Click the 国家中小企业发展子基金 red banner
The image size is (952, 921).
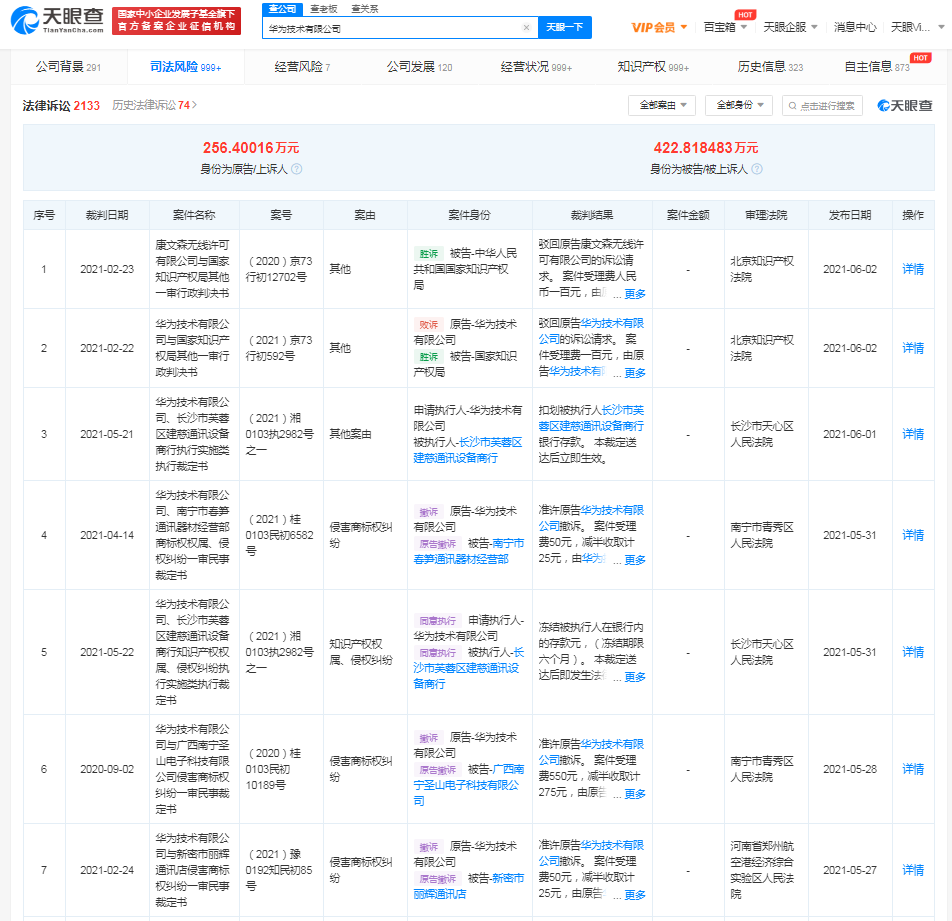pyautogui.click(x=177, y=20)
